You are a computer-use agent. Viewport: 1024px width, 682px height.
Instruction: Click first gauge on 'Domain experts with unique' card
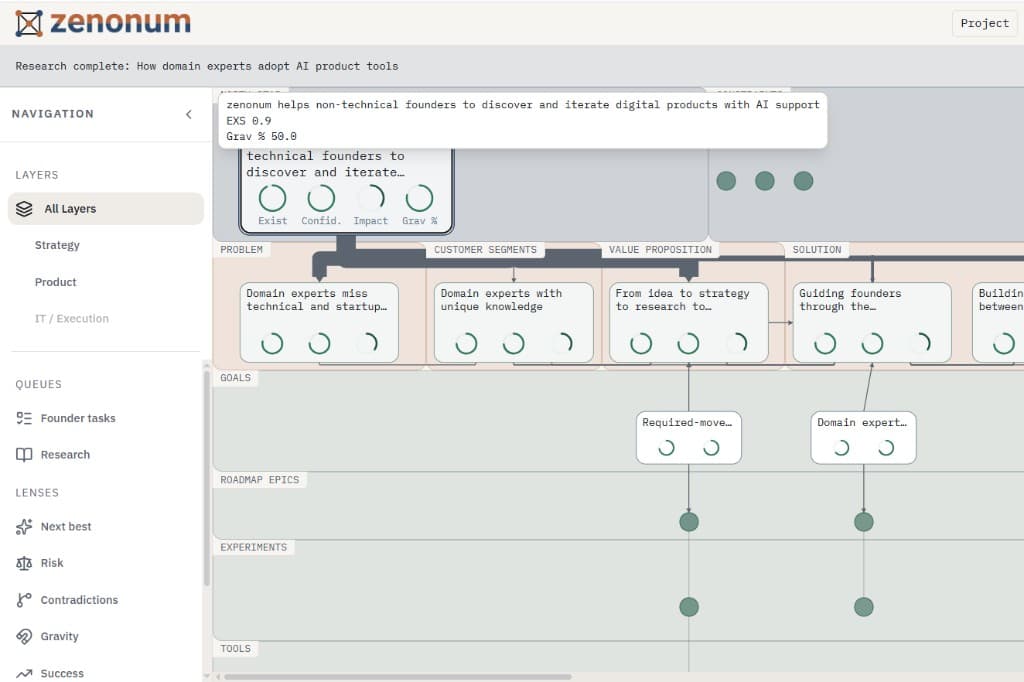point(466,344)
